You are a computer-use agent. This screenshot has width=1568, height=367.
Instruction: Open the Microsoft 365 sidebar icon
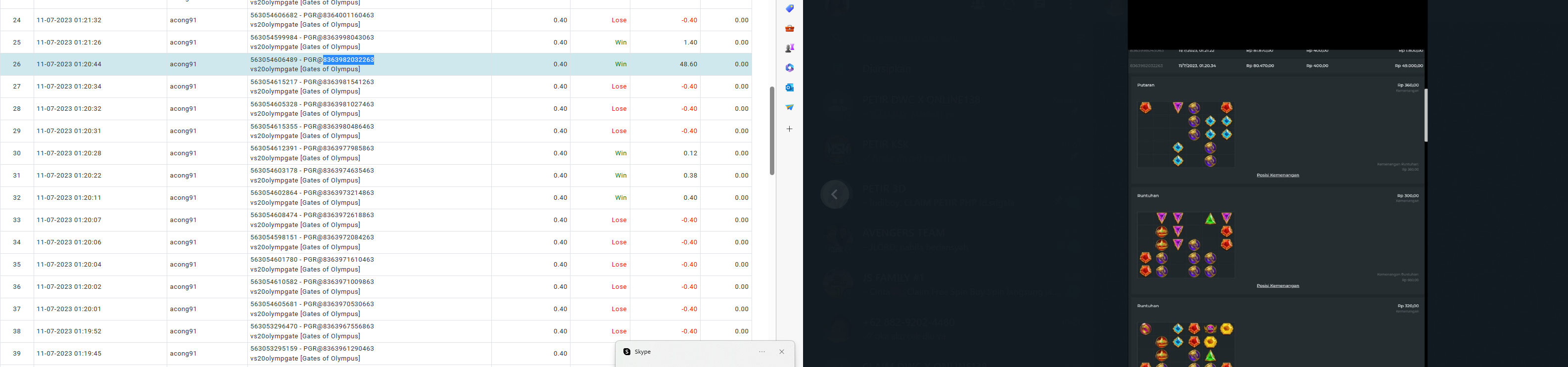pos(790,68)
